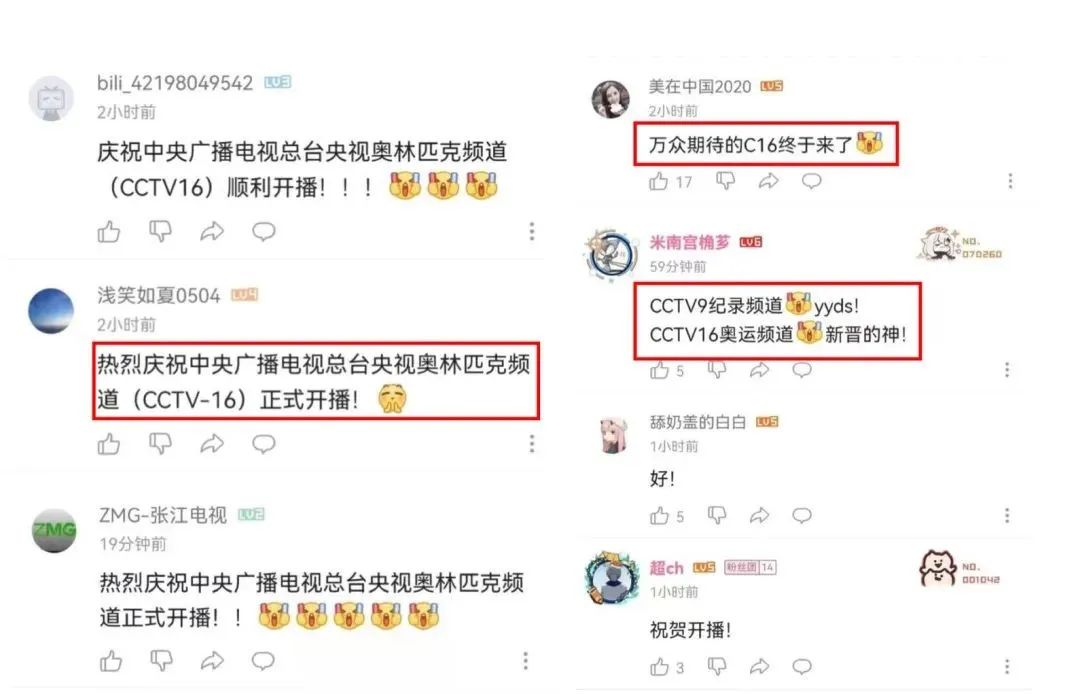Toggle like on ZMG-张江电视's comment
Image resolution: width=1078 pixels, height=694 pixels.
[x=111, y=661]
